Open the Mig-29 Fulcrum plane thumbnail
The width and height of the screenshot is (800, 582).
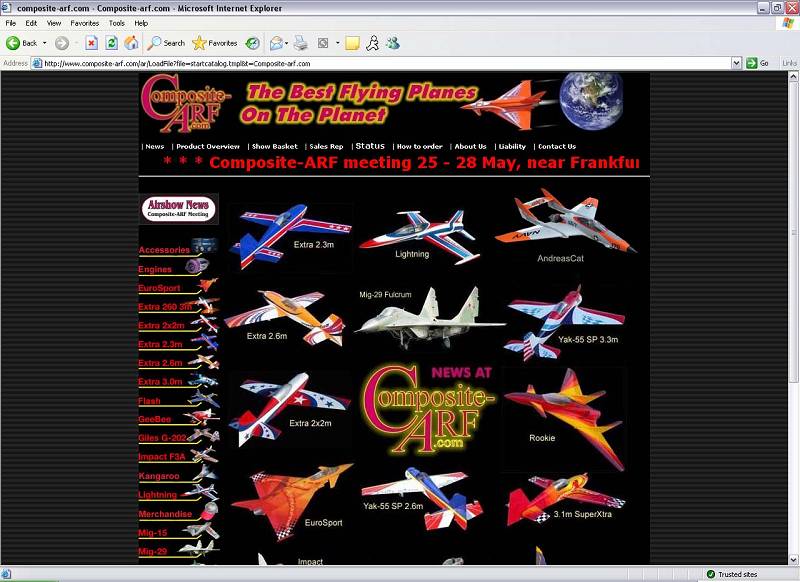point(416,320)
